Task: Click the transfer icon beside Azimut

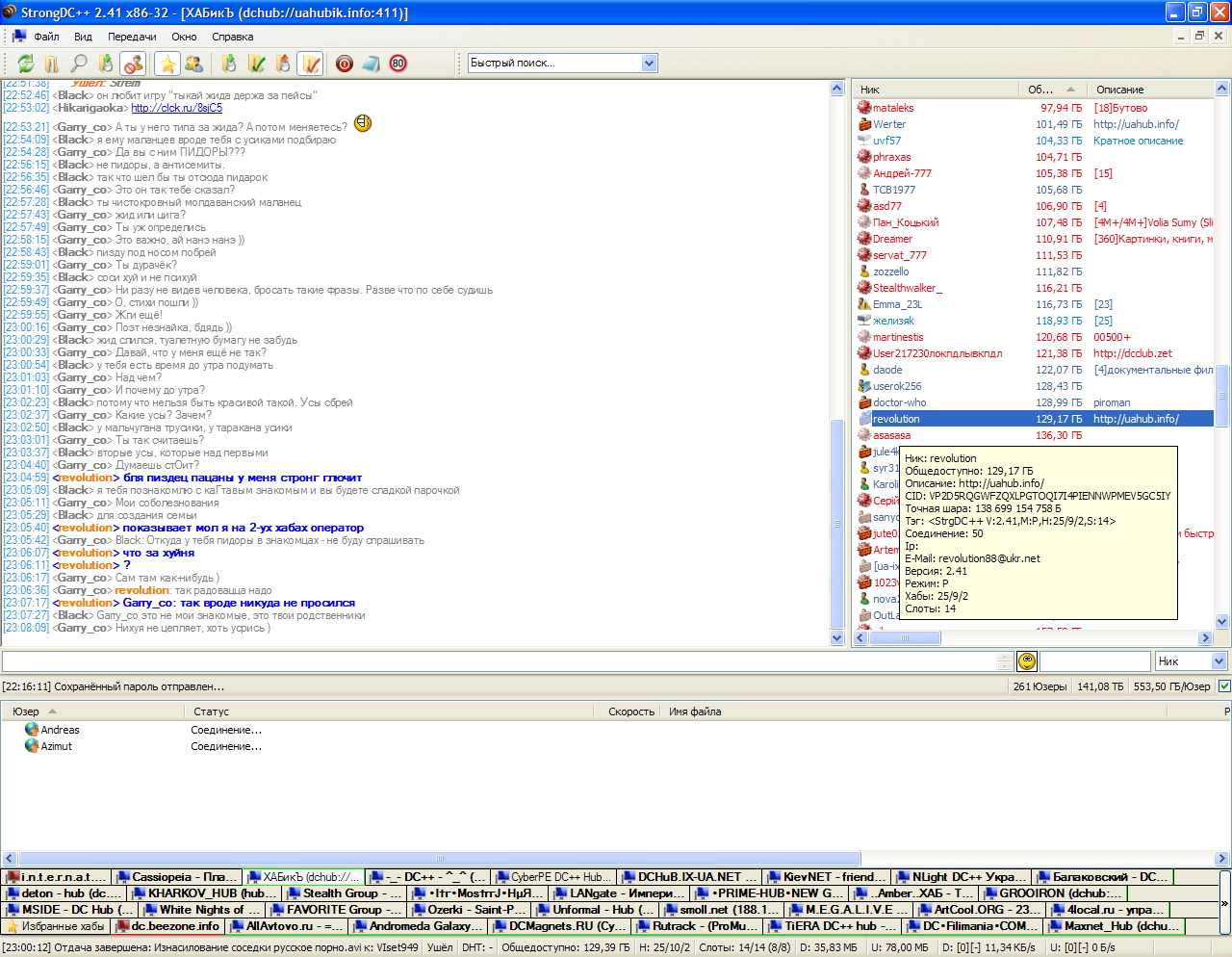Action: coord(32,746)
